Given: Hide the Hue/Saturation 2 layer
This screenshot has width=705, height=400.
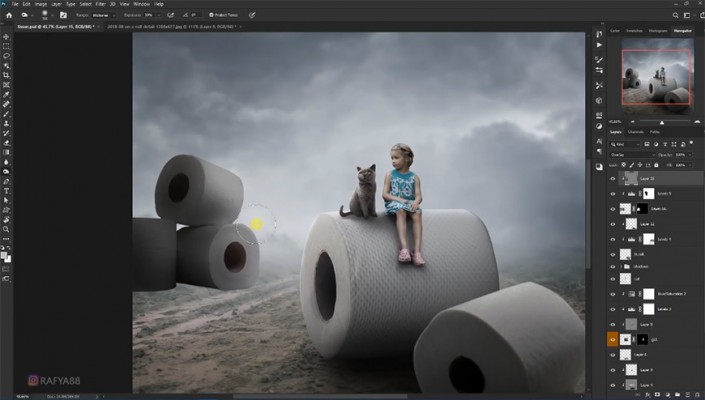Looking at the screenshot, I should click(x=612, y=294).
